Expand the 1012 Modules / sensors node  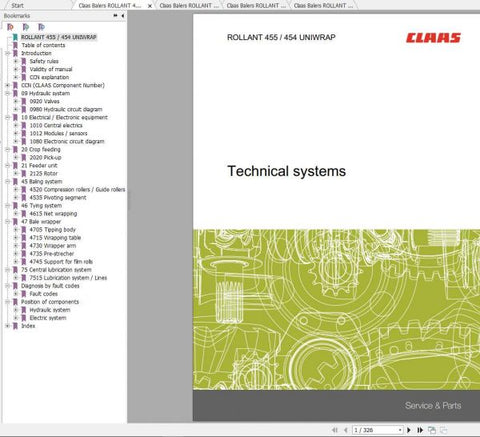pos(16,133)
